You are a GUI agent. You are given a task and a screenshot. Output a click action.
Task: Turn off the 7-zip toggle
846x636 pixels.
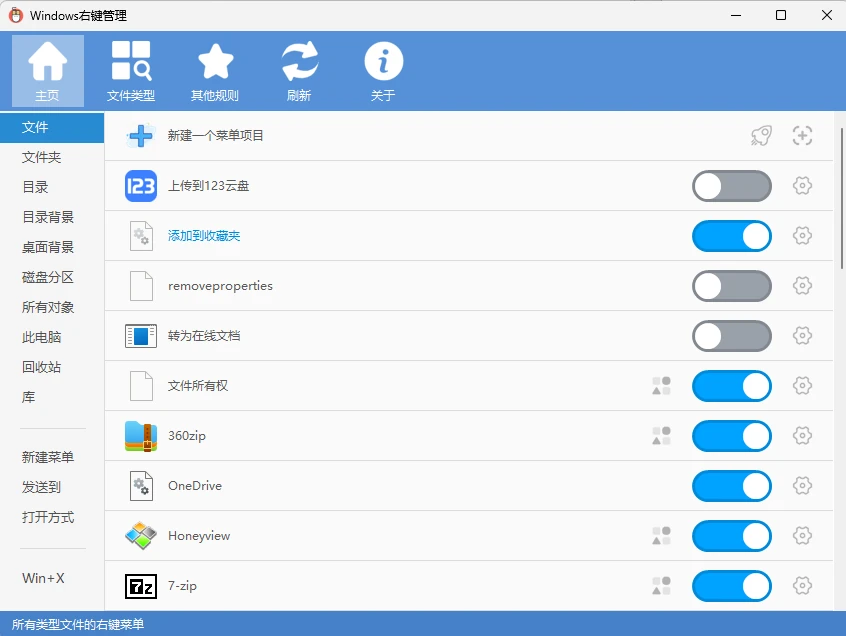(731, 586)
